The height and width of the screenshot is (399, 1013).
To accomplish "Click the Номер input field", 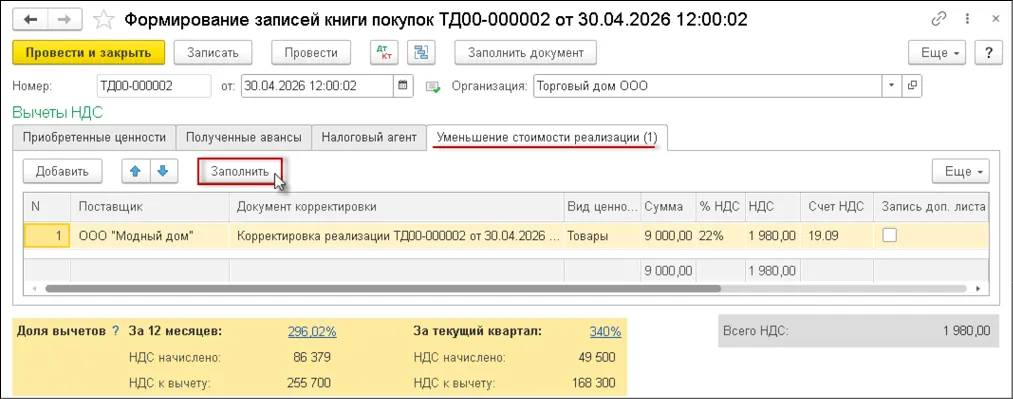I will tap(154, 85).
